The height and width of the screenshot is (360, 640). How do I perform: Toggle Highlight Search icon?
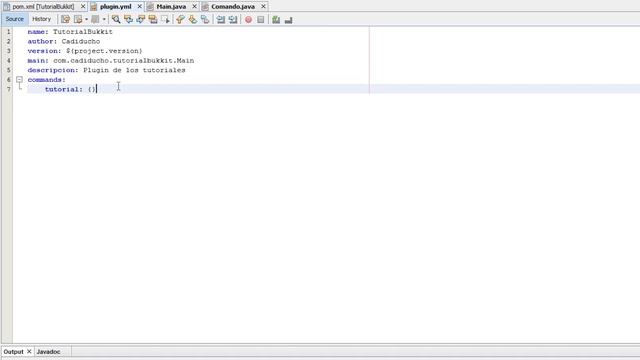tap(153, 19)
